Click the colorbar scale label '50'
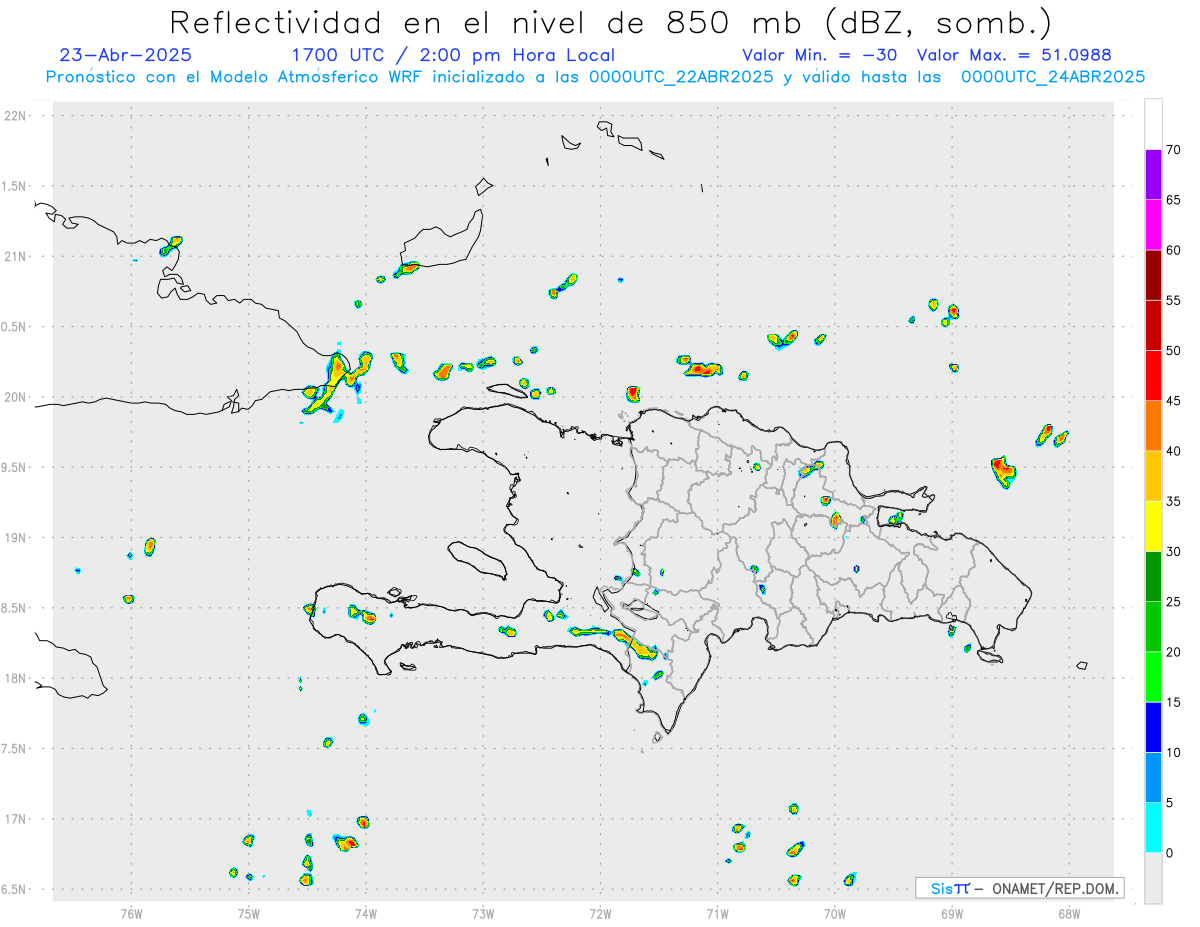Viewport: 1200px width, 927px height. tap(1174, 351)
